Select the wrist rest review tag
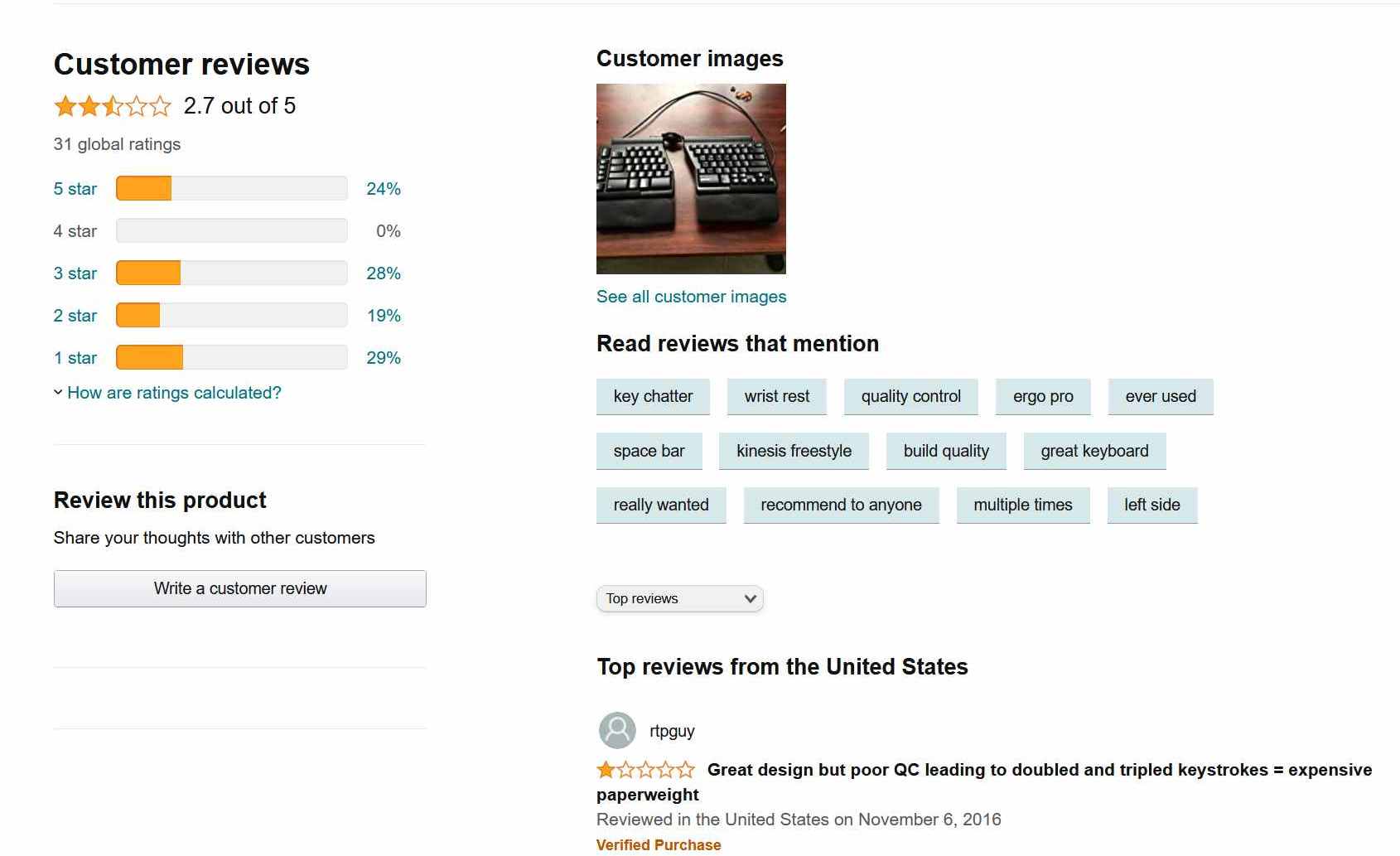1400x856 pixels. 776,396
